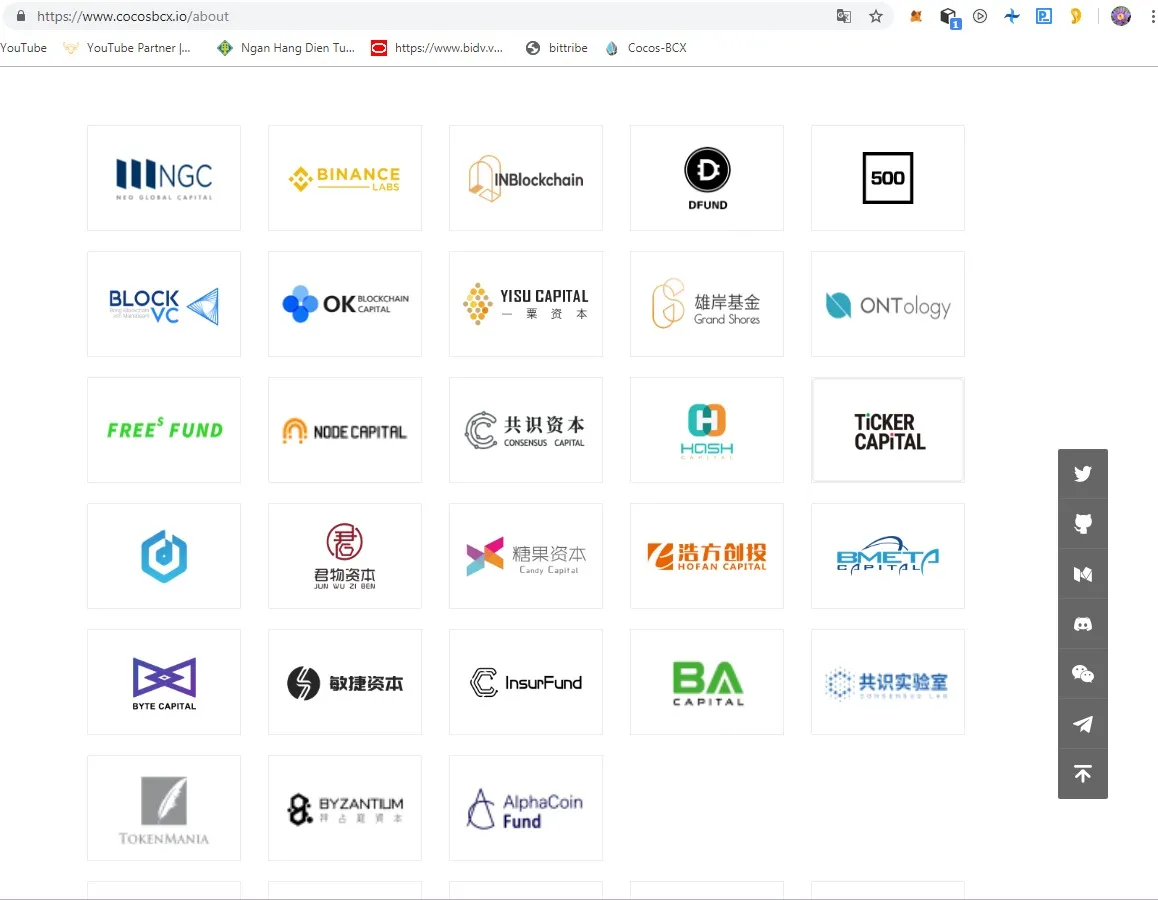Click the blue P extension icon

[x=1044, y=16]
